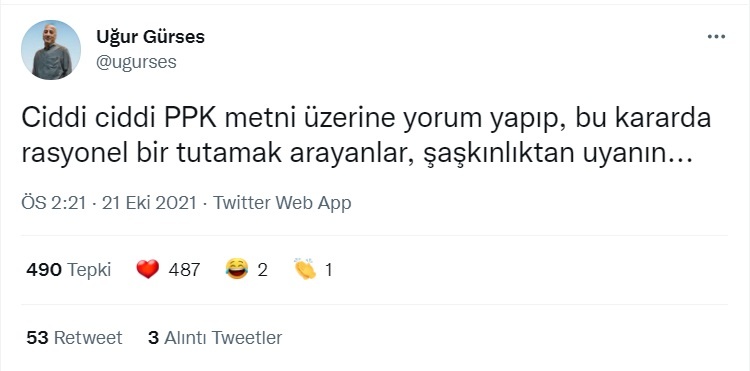View the 490 Tepki reactions list
Viewport: 750px width, 371px height.
(x=68, y=270)
